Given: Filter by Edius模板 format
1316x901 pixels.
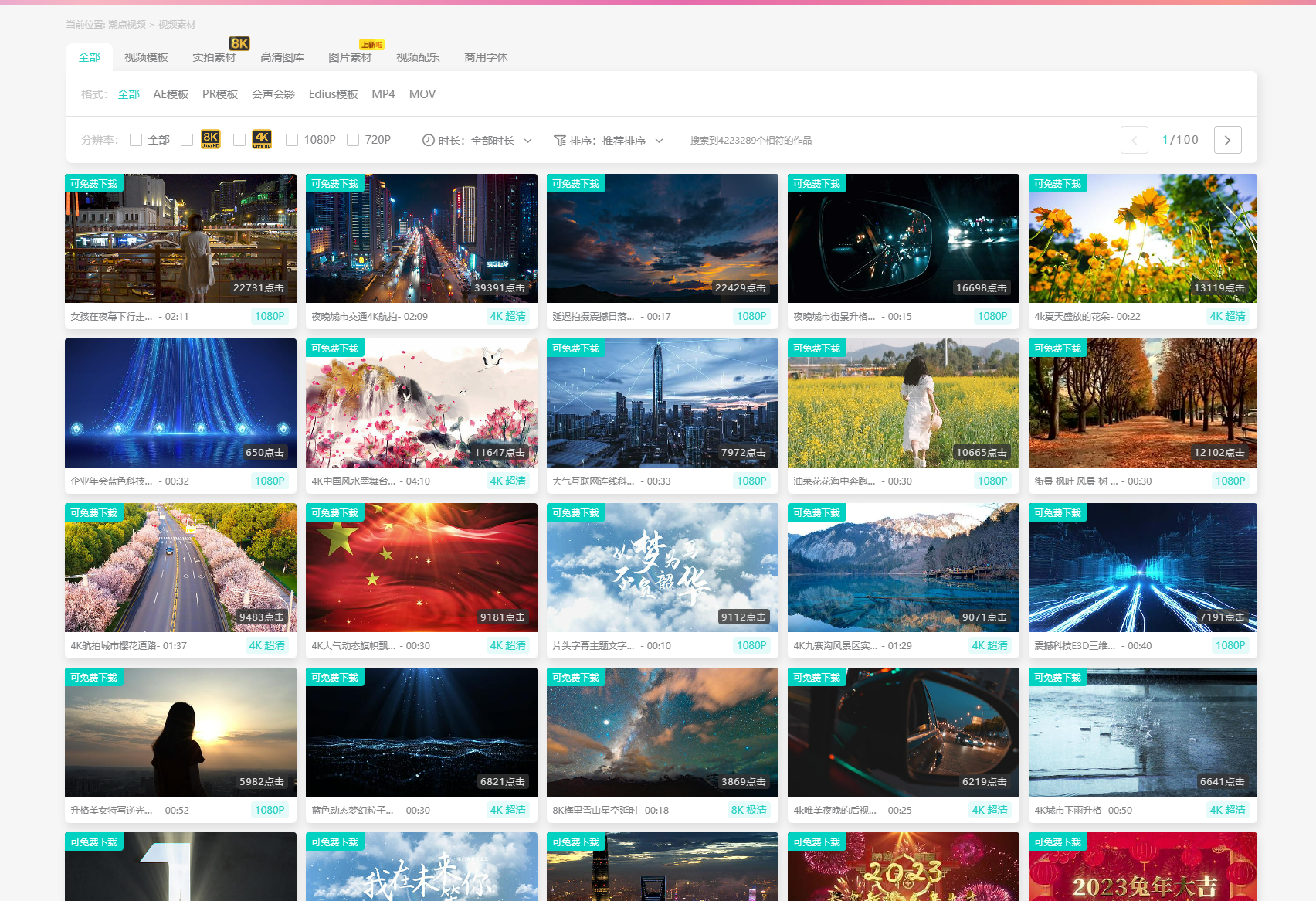Looking at the screenshot, I should [x=333, y=94].
